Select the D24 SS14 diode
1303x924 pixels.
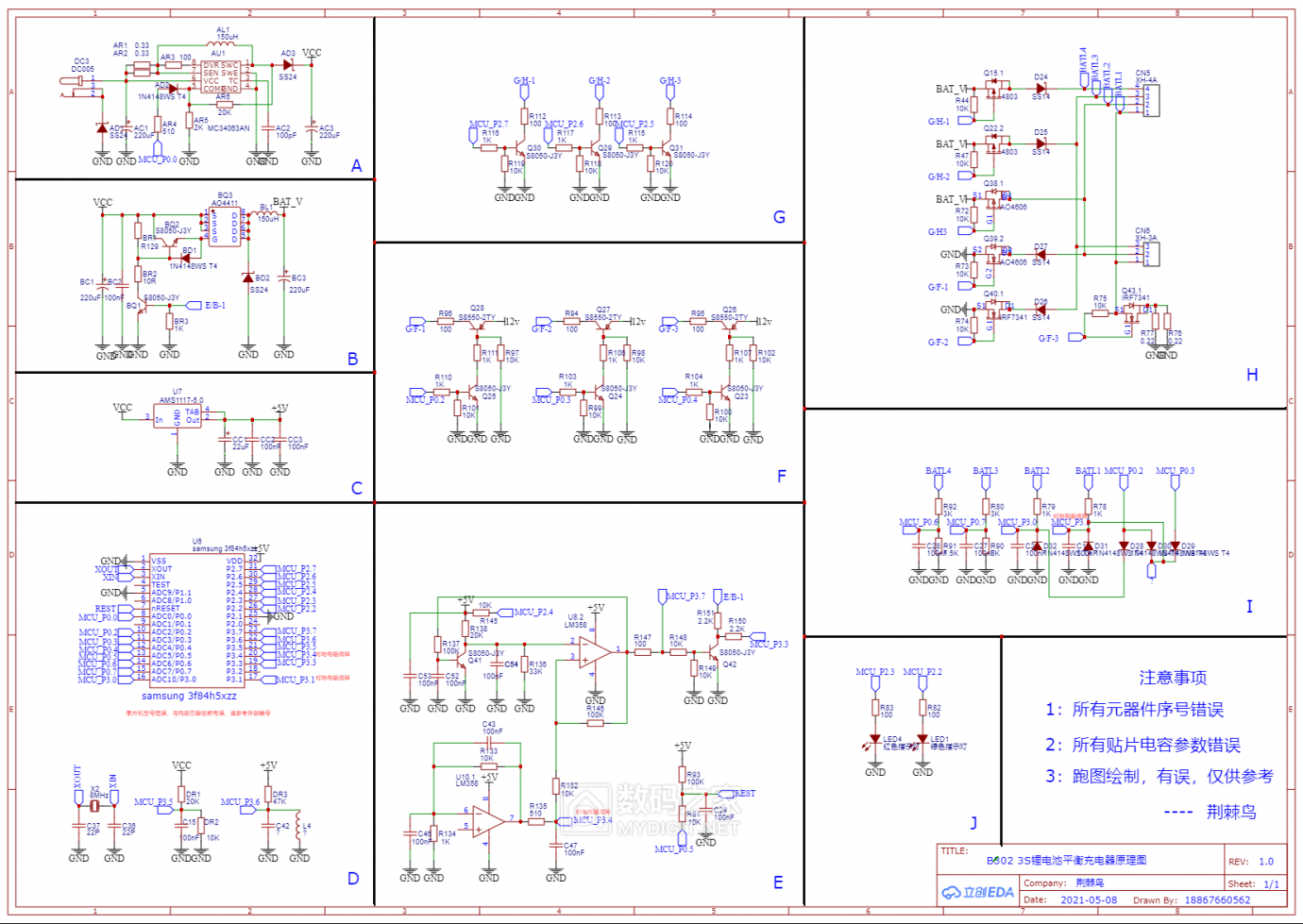[1041, 89]
